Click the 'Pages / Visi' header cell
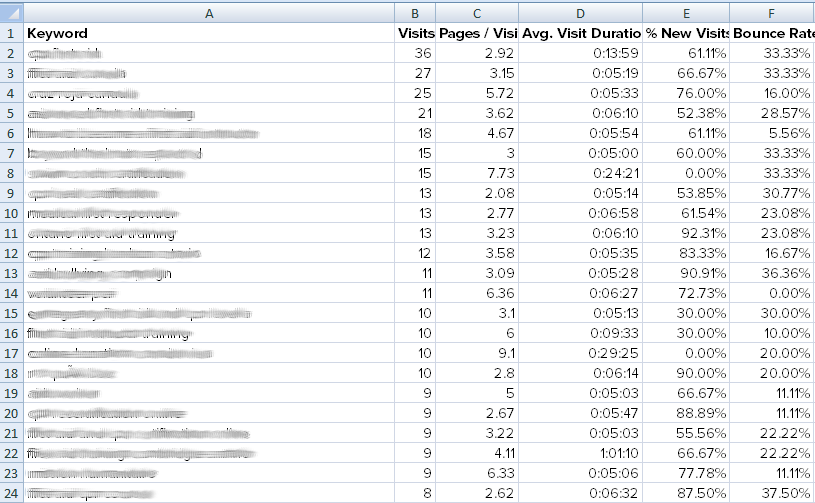 (x=477, y=33)
